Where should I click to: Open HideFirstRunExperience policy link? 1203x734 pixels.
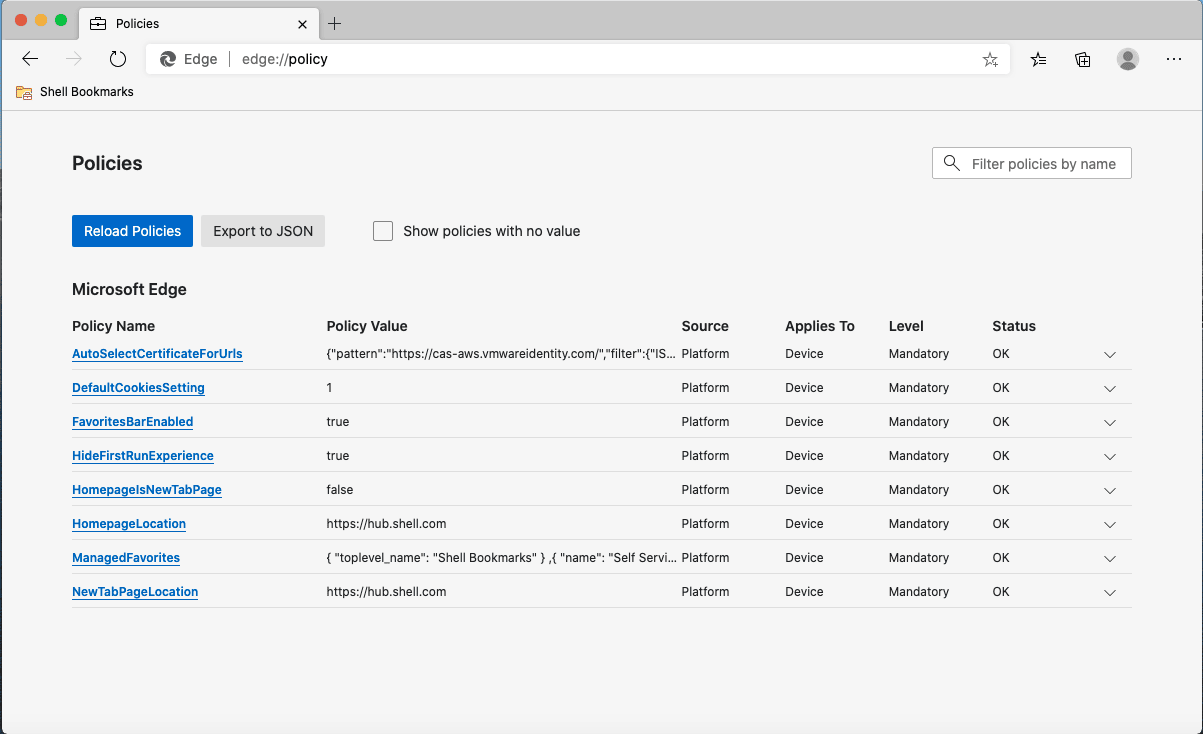[x=143, y=456]
